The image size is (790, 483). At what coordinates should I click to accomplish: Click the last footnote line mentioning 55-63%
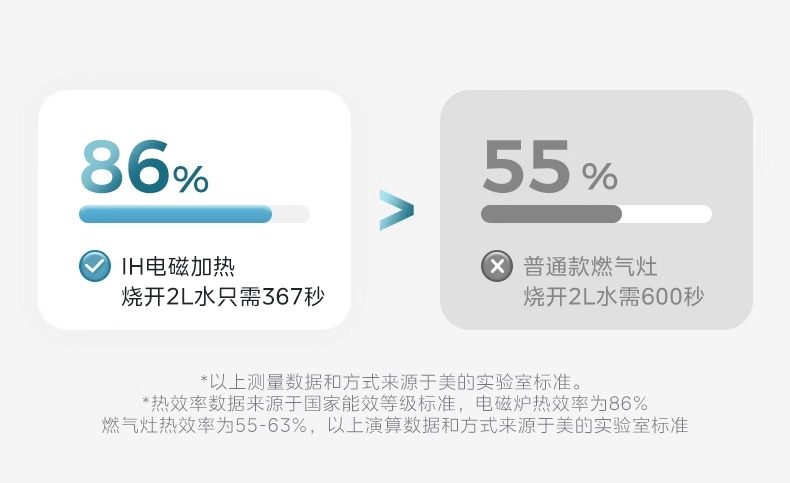[395, 425]
